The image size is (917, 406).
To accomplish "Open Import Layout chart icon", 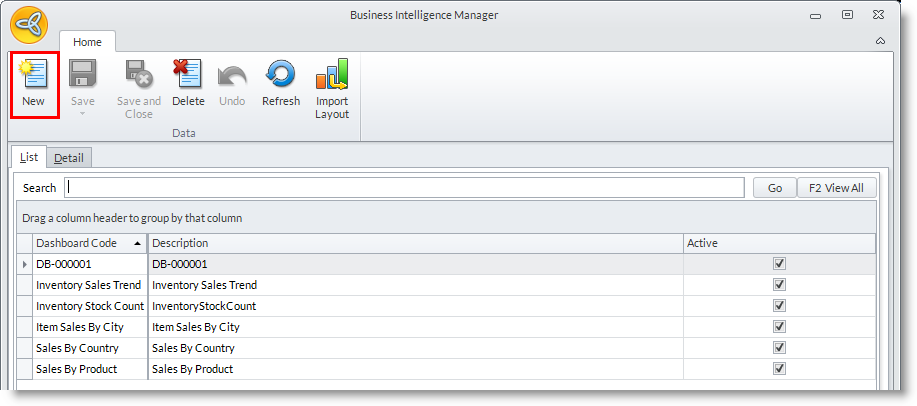I will click(x=331, y=75).
